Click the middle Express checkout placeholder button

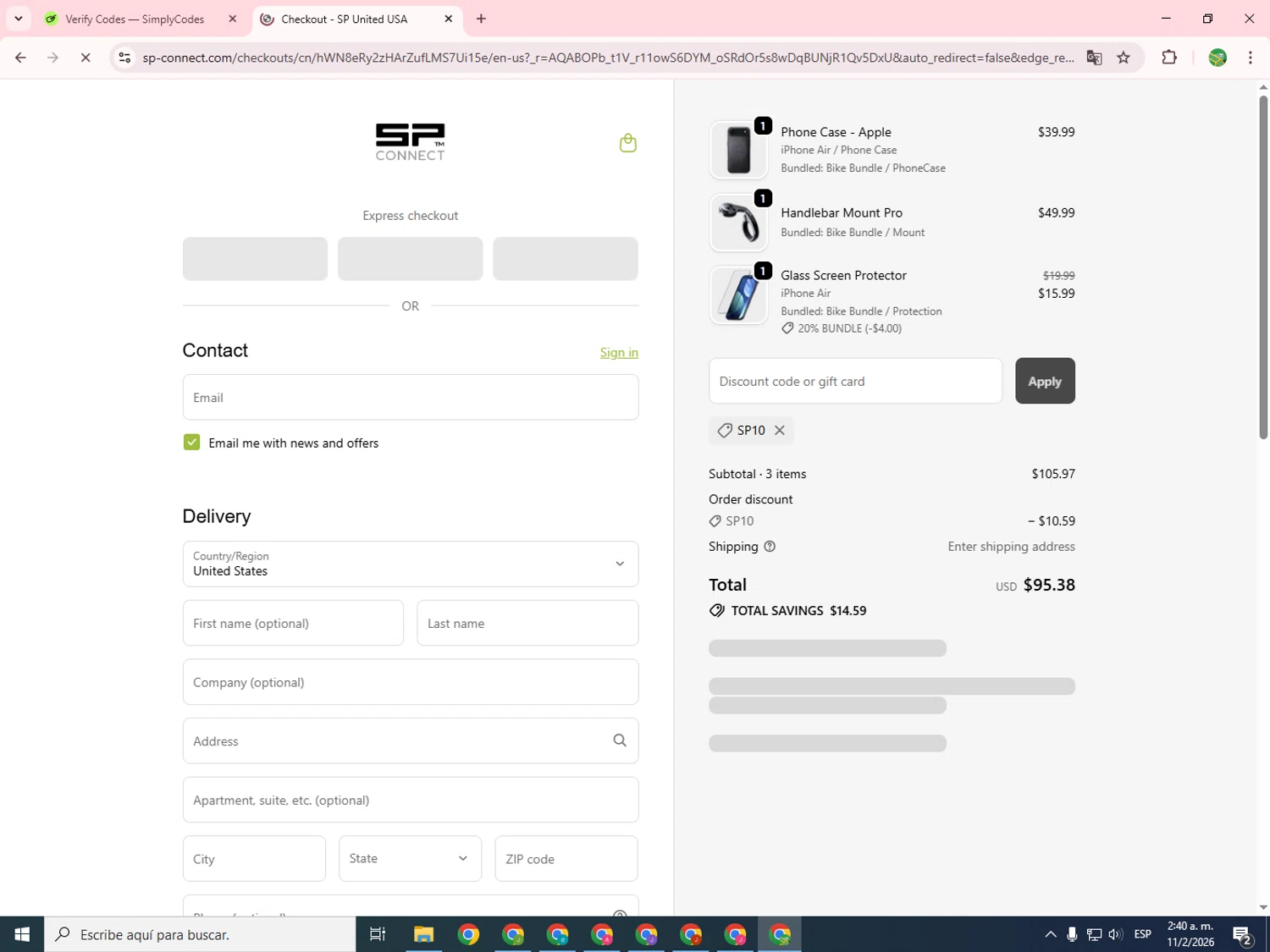411,258
